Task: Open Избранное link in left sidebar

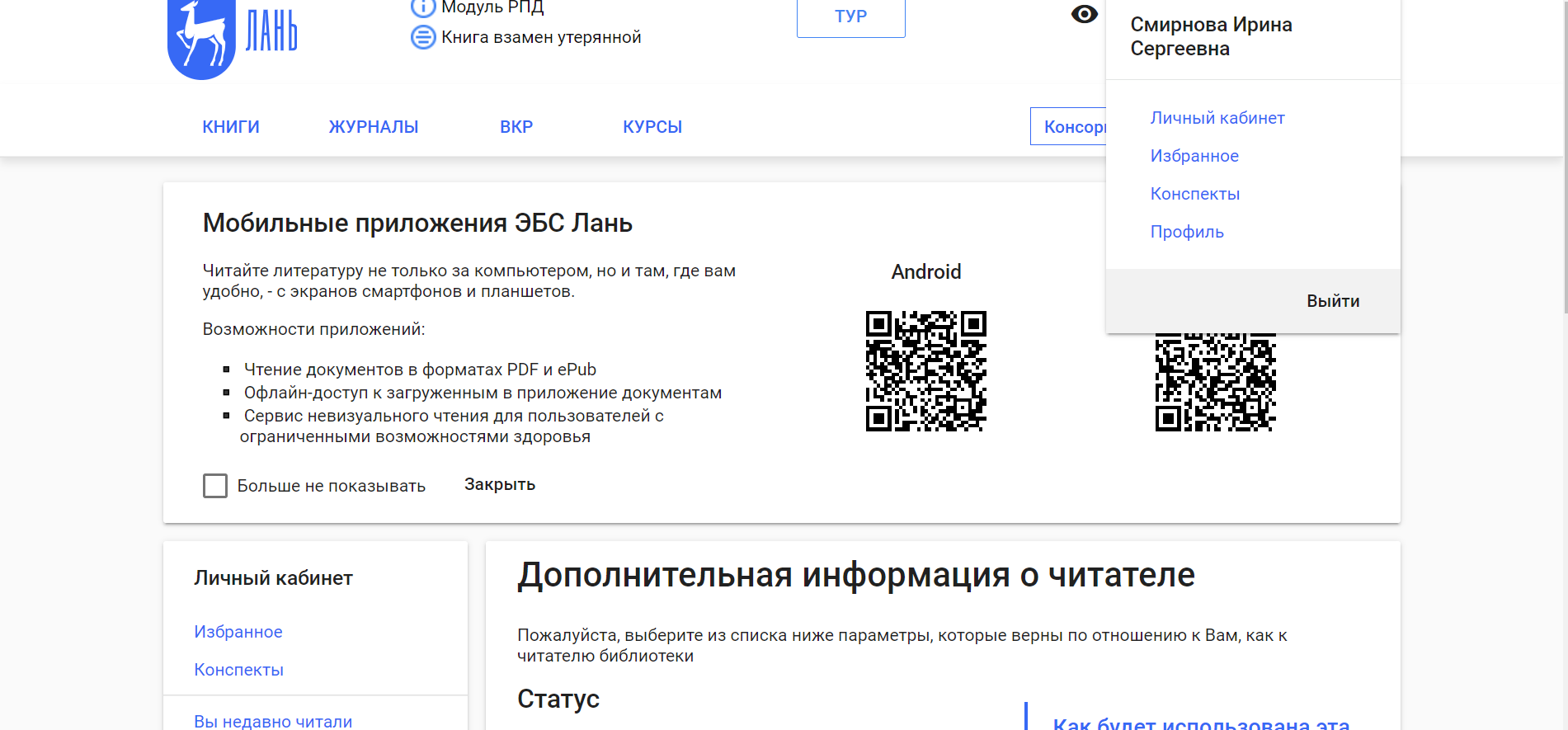Action: [238, 632]
